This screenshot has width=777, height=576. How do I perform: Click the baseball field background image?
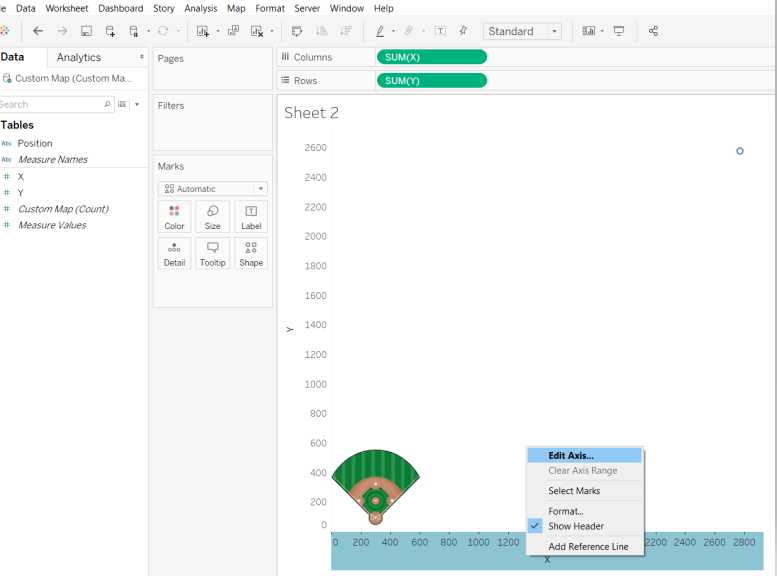tap(376, 487)
